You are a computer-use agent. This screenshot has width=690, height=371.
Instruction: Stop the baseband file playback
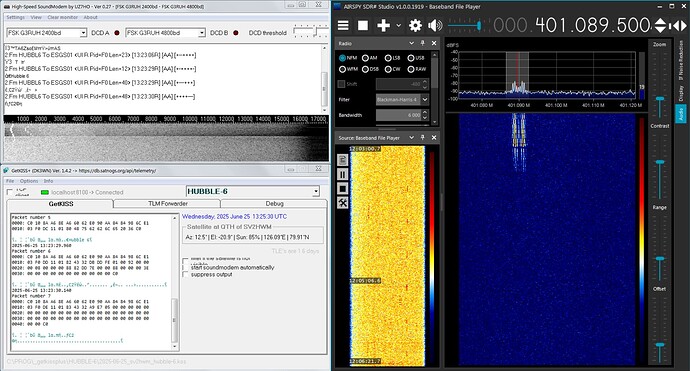point(342,189)
